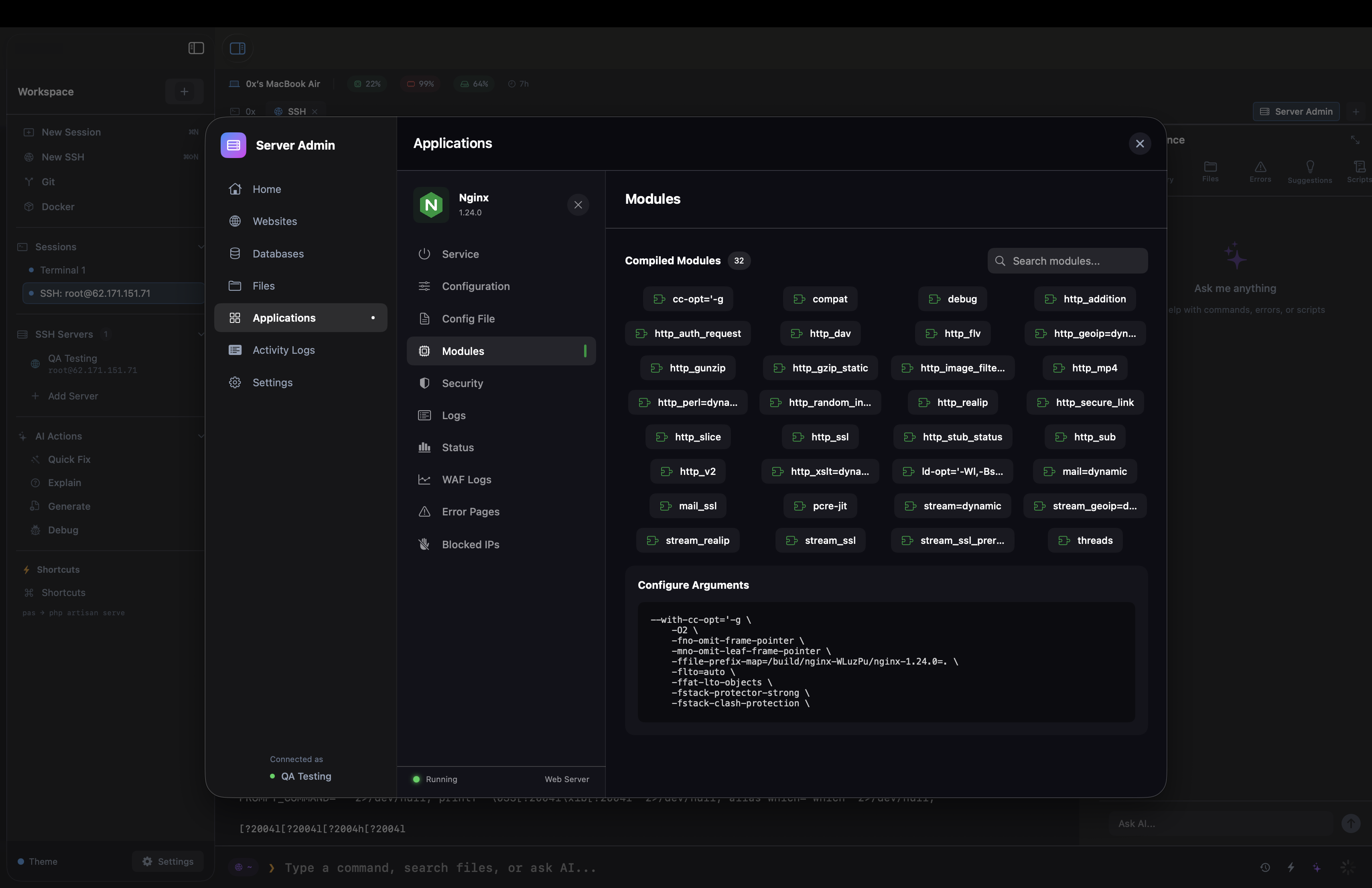This screenshot has height=888, width=1372.
Task: Collapse the AI Actions group
Action: coord(201,436)
